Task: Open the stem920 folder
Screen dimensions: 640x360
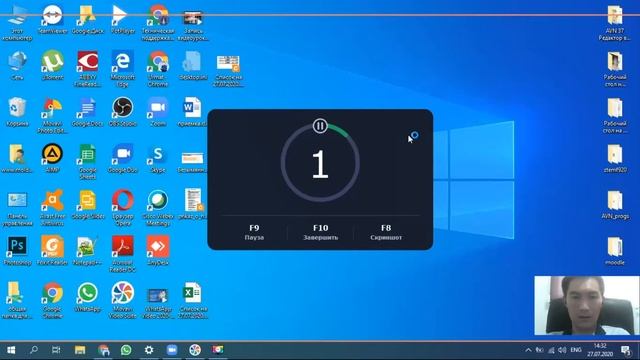Action: [x=615, y=158]
